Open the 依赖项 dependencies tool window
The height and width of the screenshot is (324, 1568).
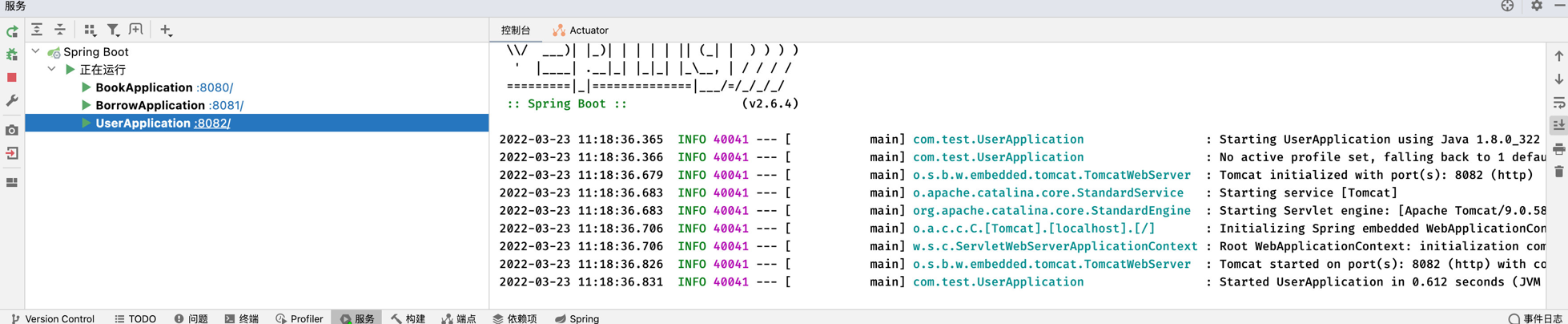pyautogui.click(x=515, y=318)
